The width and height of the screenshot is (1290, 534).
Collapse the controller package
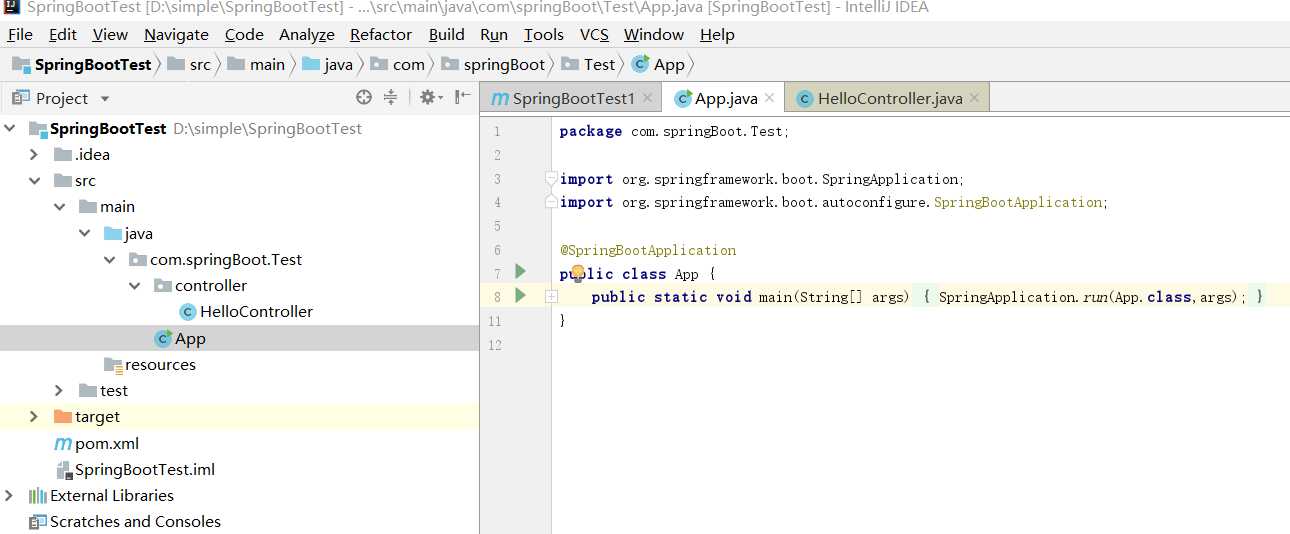coord(135,285)
